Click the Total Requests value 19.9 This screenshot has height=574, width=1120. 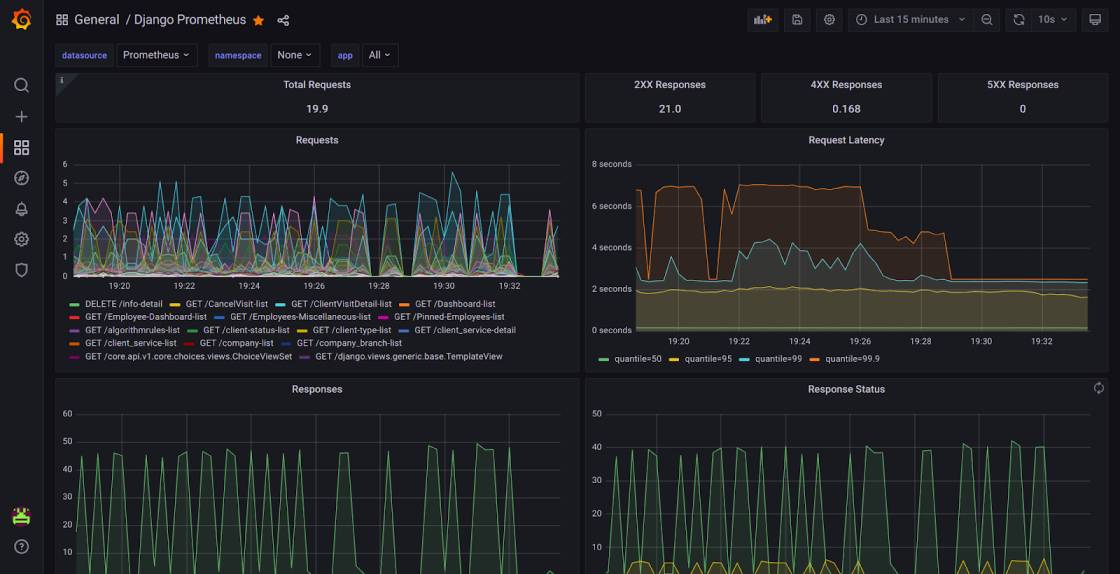317,109
